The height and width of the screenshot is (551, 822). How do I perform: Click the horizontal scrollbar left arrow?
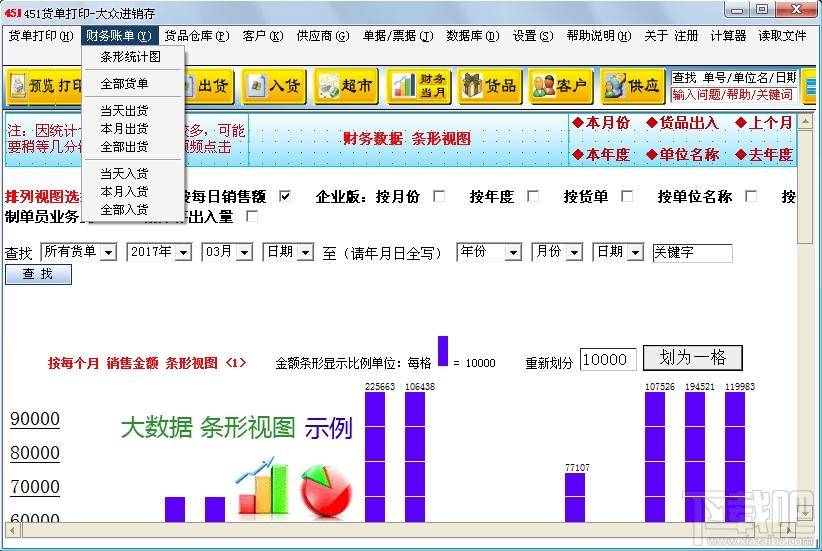pos(13,531)
